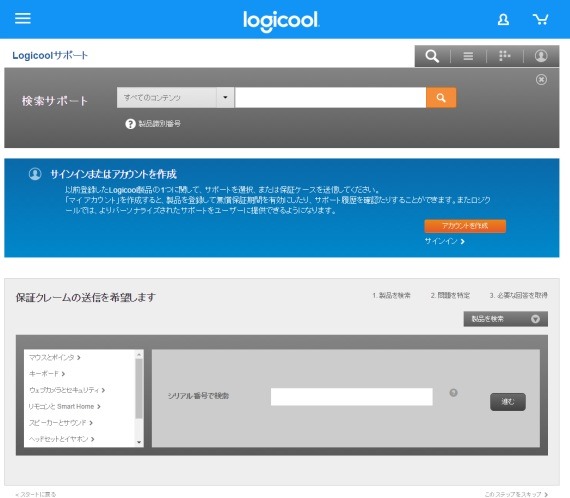Click the dropdown arrow beside すべてのコンテンツ
The height and width of the screenshot is (498, 570).
(x=225, y=97)
